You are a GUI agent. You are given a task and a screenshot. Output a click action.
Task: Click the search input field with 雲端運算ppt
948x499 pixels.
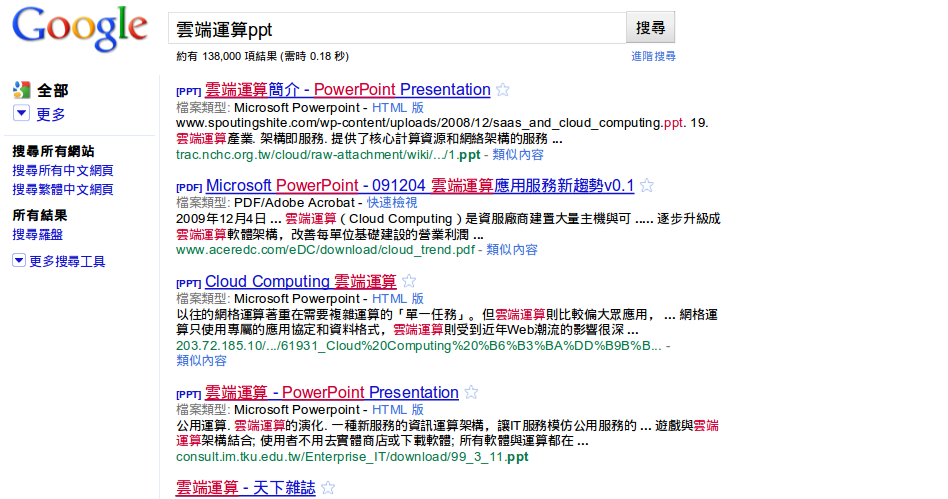(397, 28)
